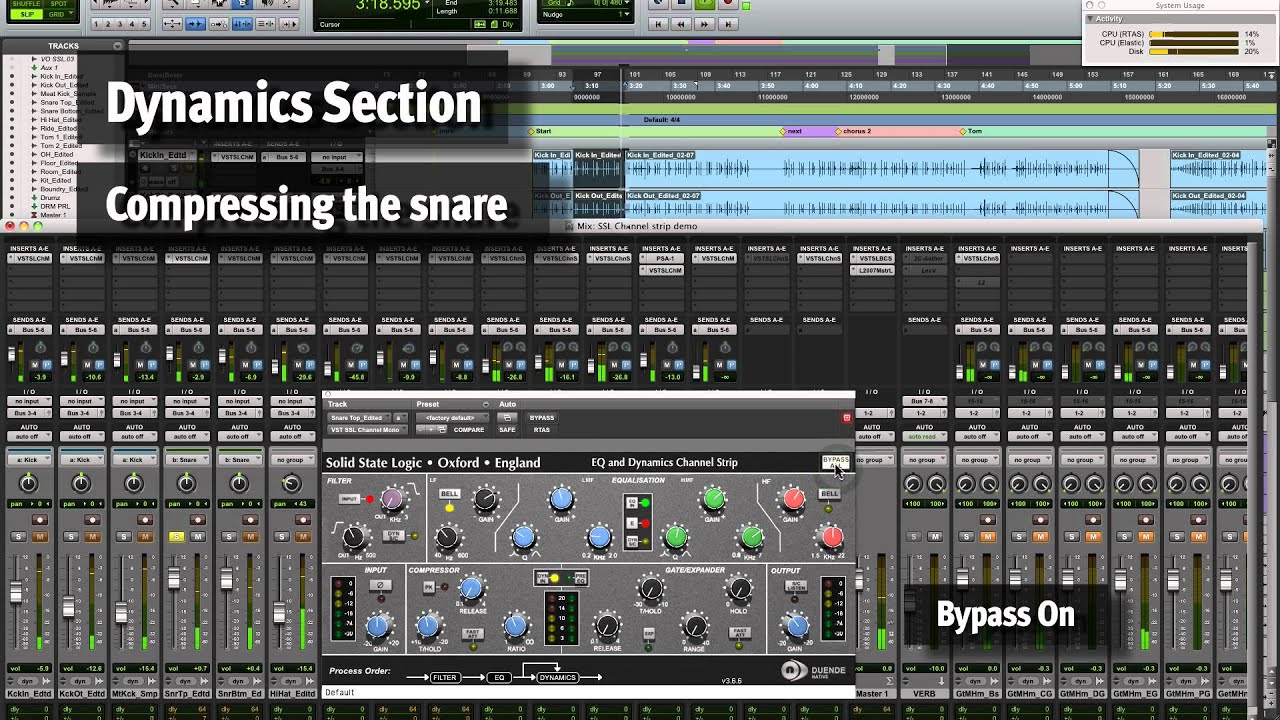Toggle the LF BELL button
The height and width of the screenshot is (720, 1280).
pyautogui.click(x=449, y=494)
